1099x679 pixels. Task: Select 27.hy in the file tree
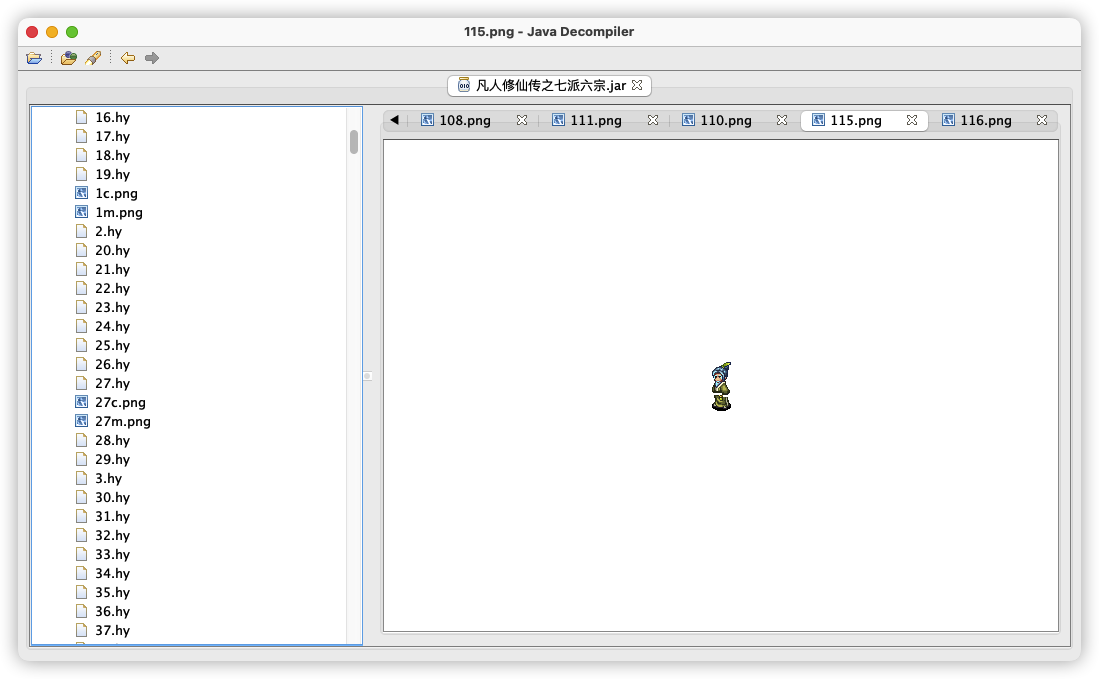tap(112, 383)
